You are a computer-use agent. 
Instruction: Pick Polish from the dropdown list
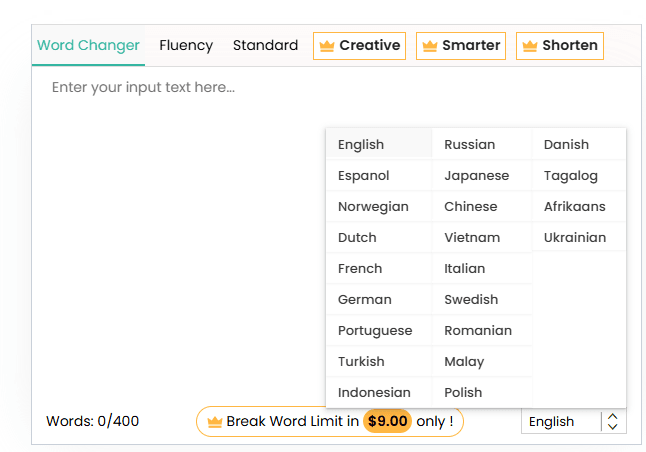463,393
